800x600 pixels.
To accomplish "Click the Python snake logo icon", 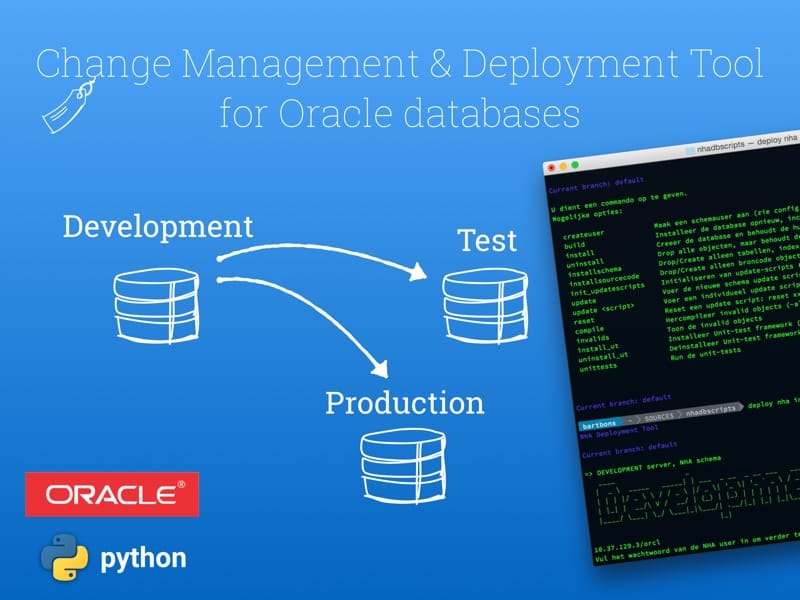I will [x=64, y=557].
